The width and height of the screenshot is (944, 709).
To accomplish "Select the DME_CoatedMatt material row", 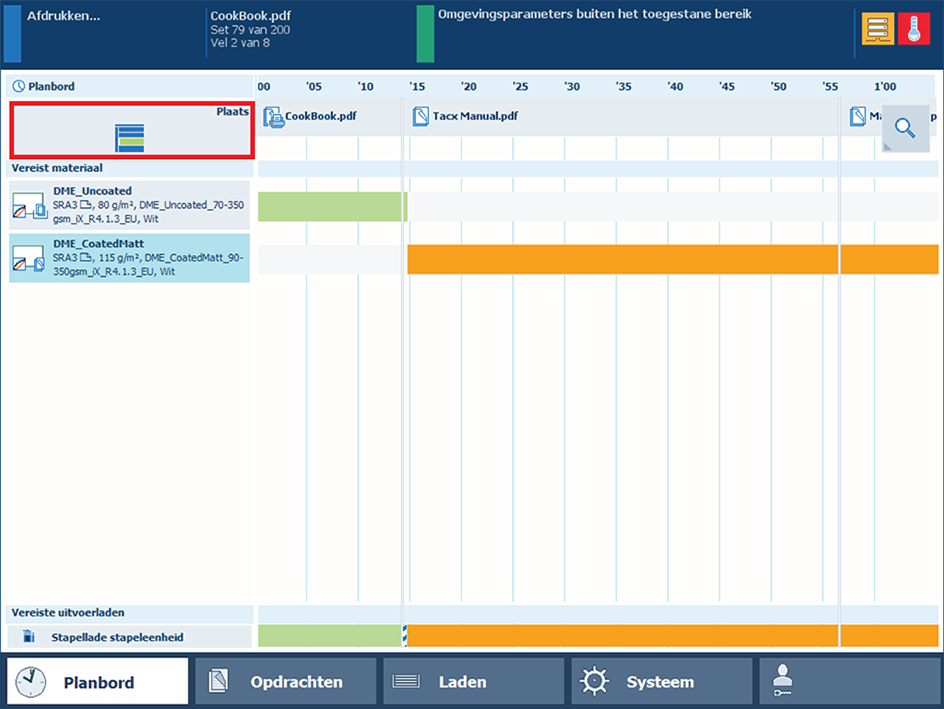I will pyautogui.click(x=129, y=258).
